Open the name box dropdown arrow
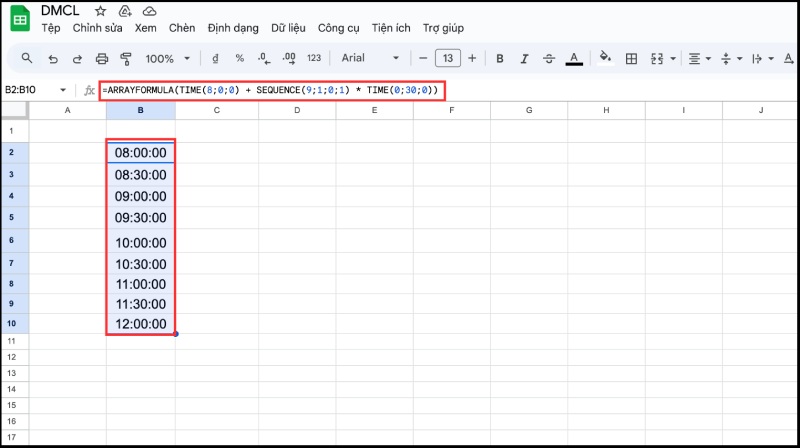Viewport: 800px width, 448px height. coord(63,90)
